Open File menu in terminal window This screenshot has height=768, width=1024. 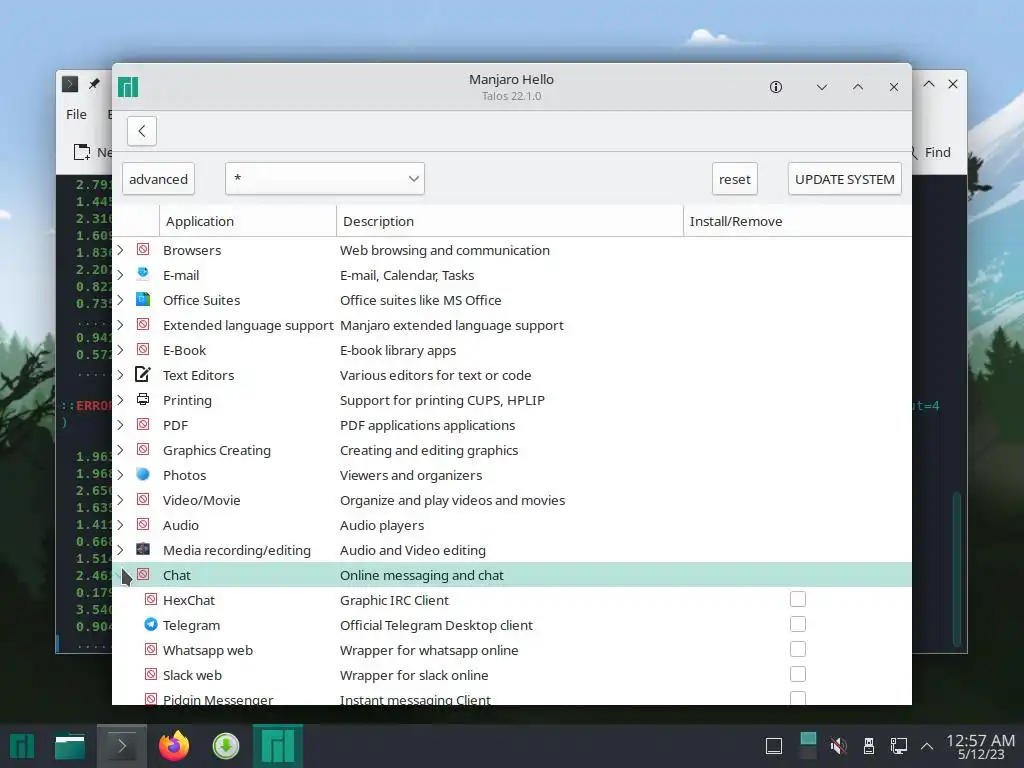[x=76, y=114]
